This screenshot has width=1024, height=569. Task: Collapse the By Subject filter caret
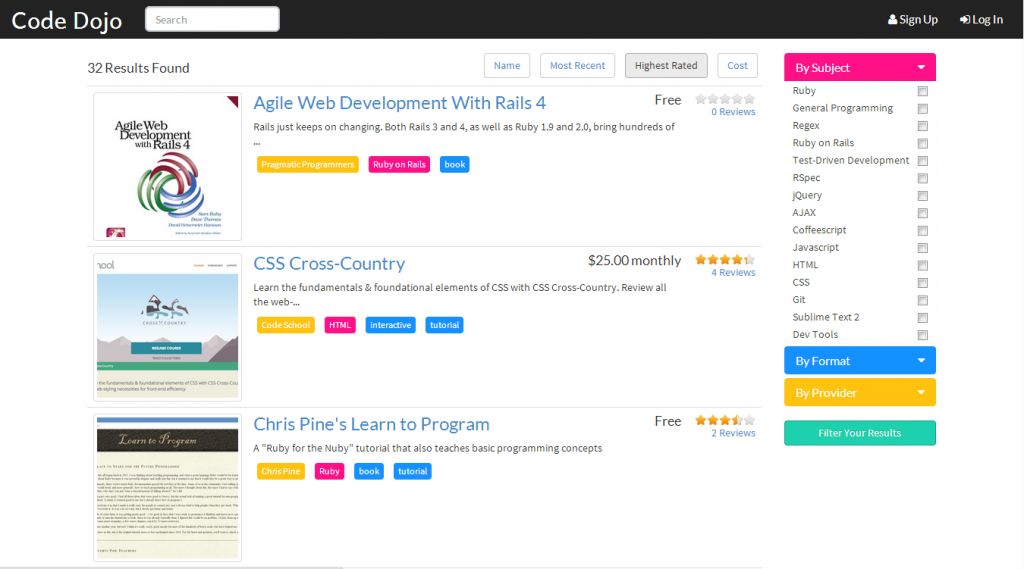pos(921,67)
